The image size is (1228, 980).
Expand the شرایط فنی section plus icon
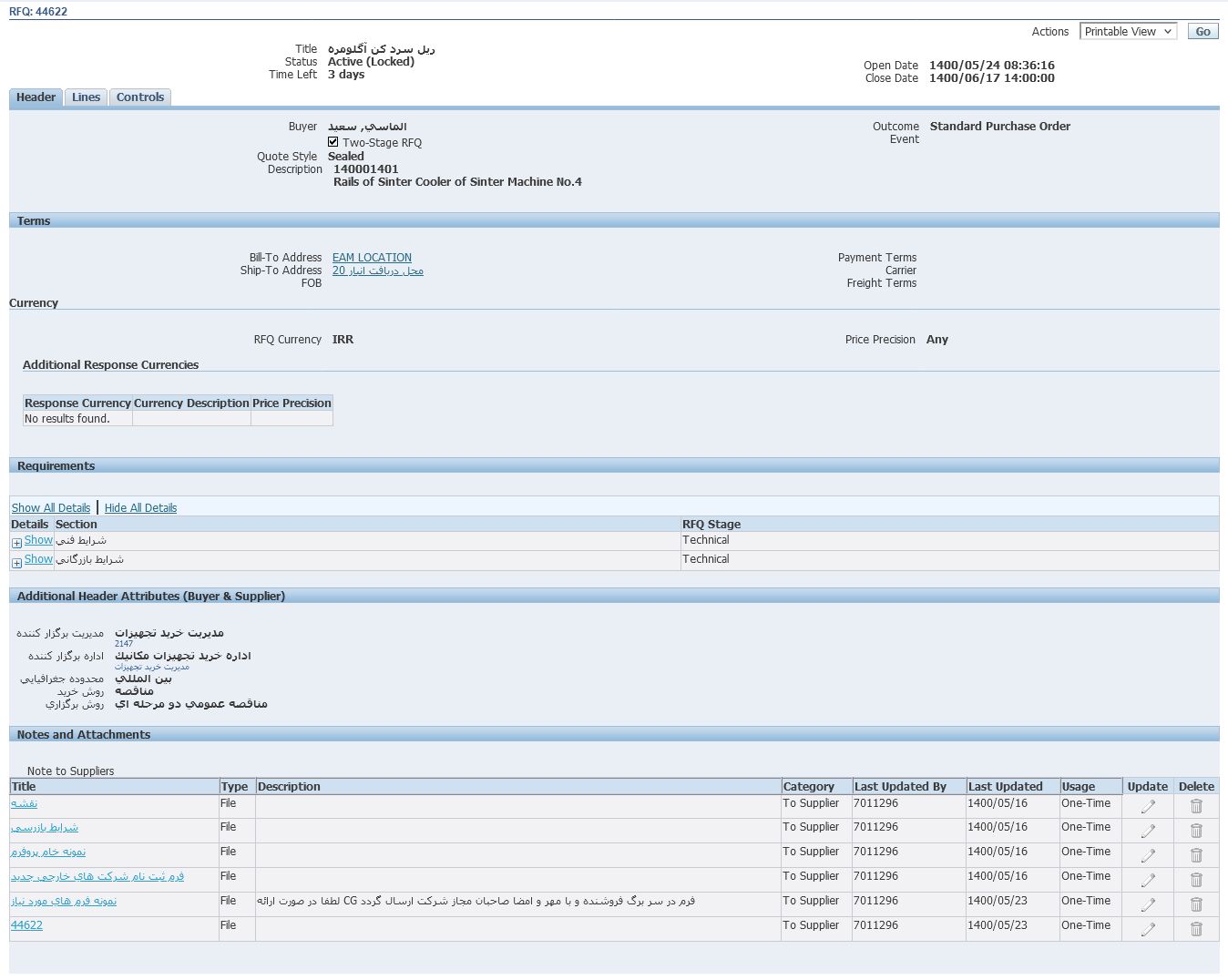pyautogui.click(x=16, y=543)
